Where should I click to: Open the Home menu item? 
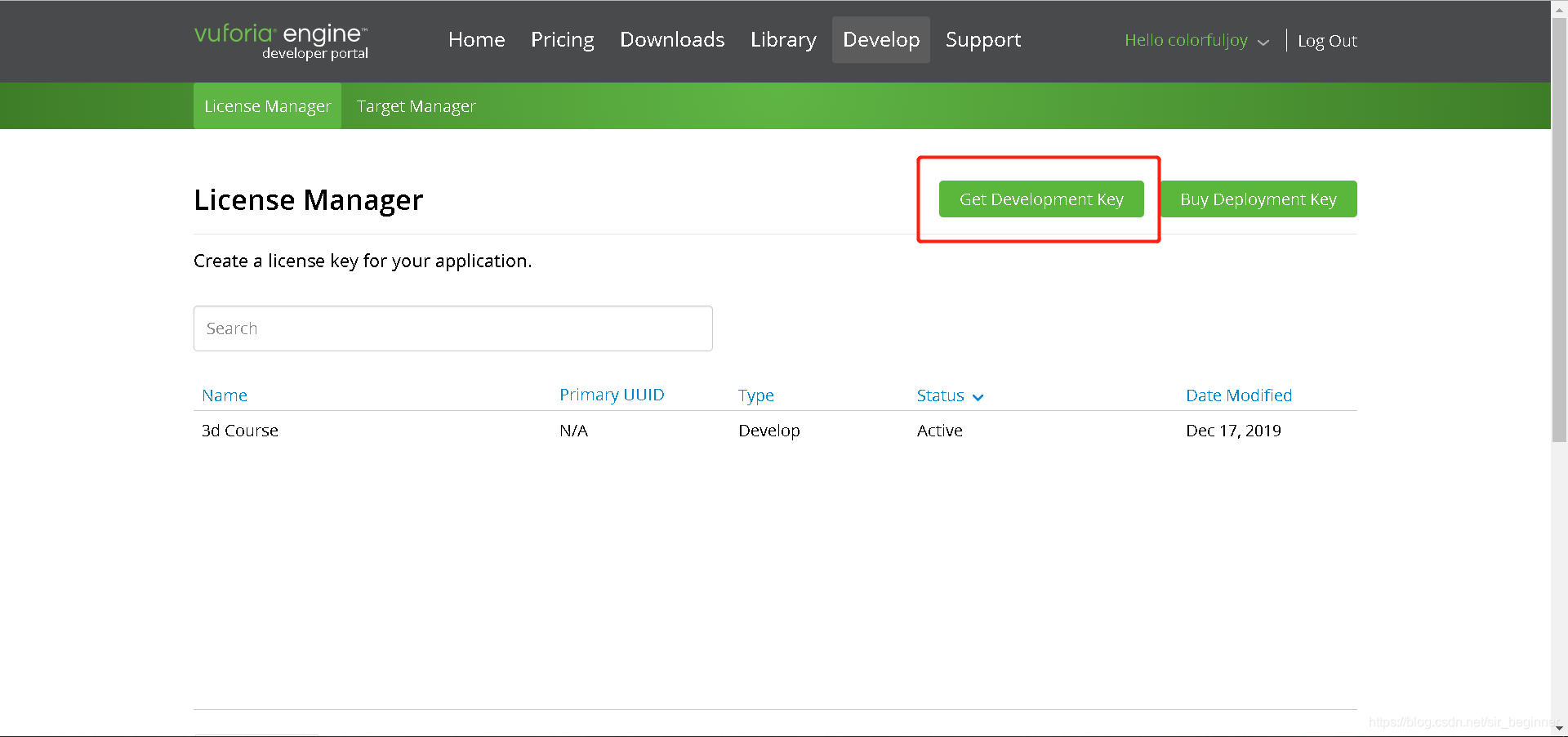(x=476, y=40)
